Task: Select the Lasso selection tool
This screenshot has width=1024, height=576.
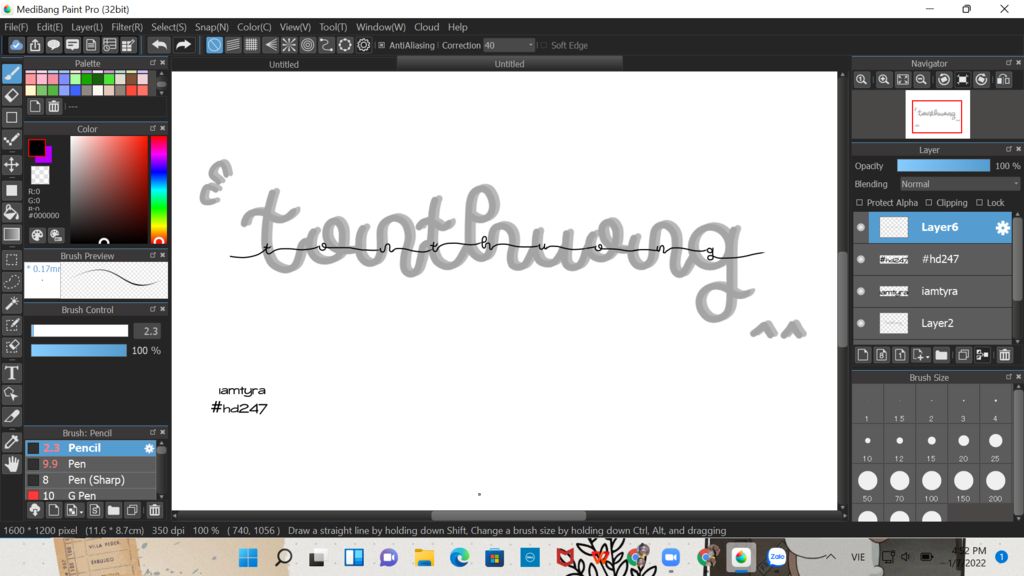Action: [12, 281]
